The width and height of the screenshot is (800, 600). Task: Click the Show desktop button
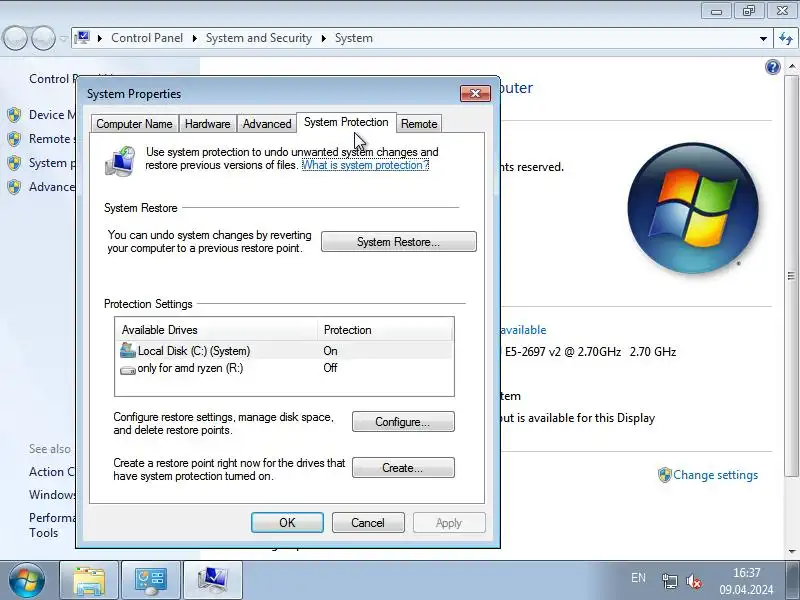click(x=792, y=581)
